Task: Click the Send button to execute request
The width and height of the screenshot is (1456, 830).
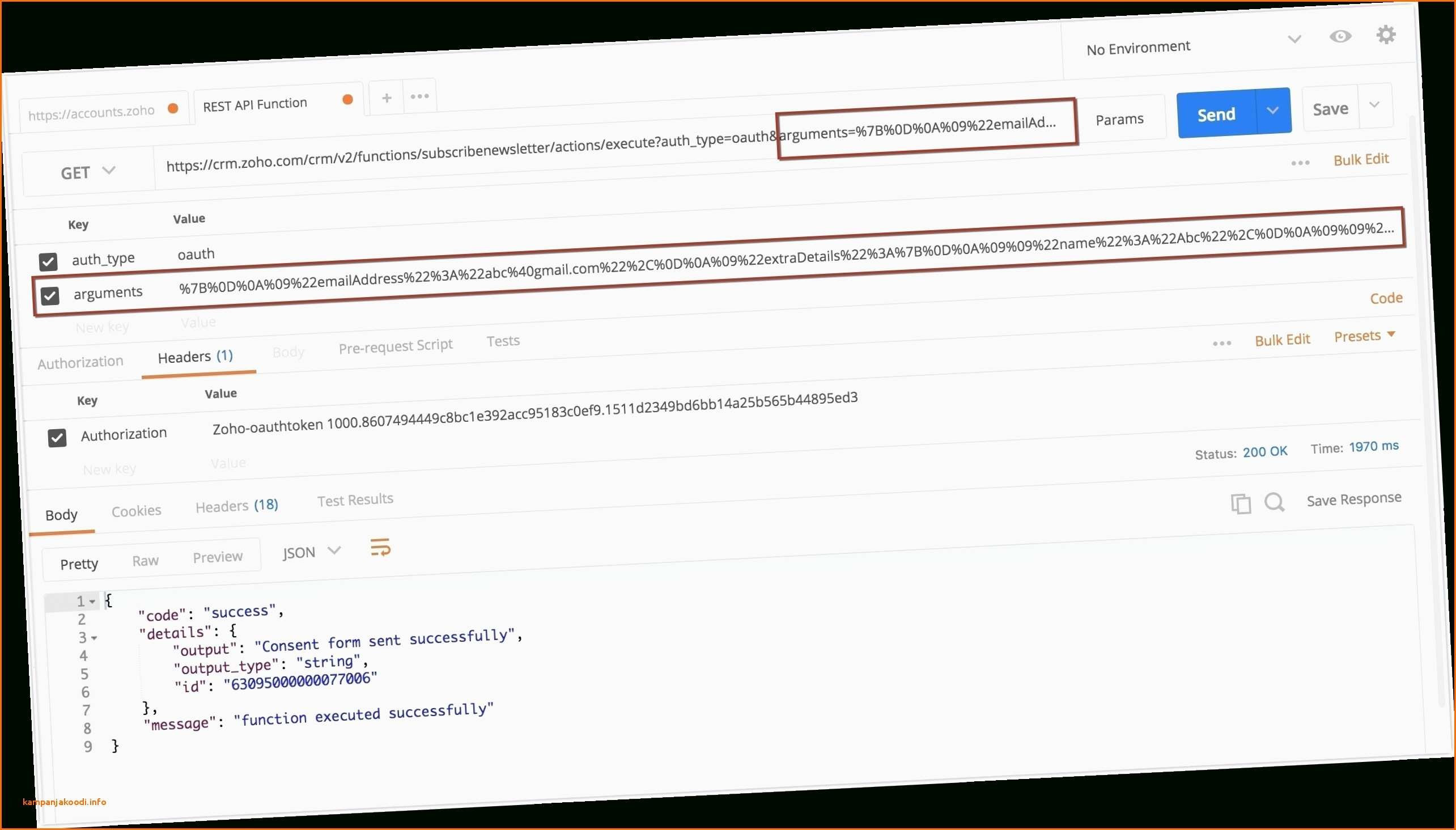Action: pos(1216,113)
